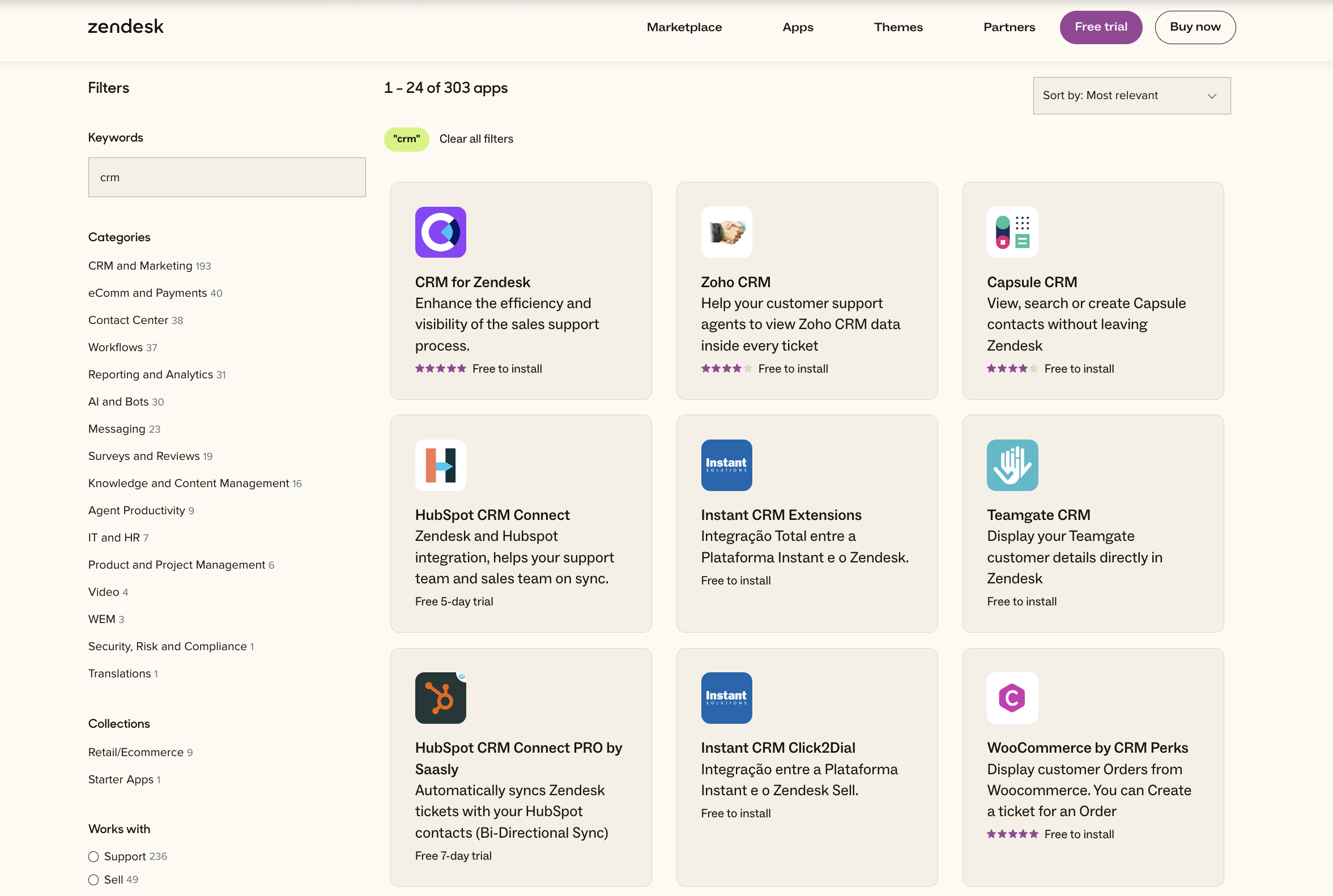Click Clear all filters link

(476, 139)
